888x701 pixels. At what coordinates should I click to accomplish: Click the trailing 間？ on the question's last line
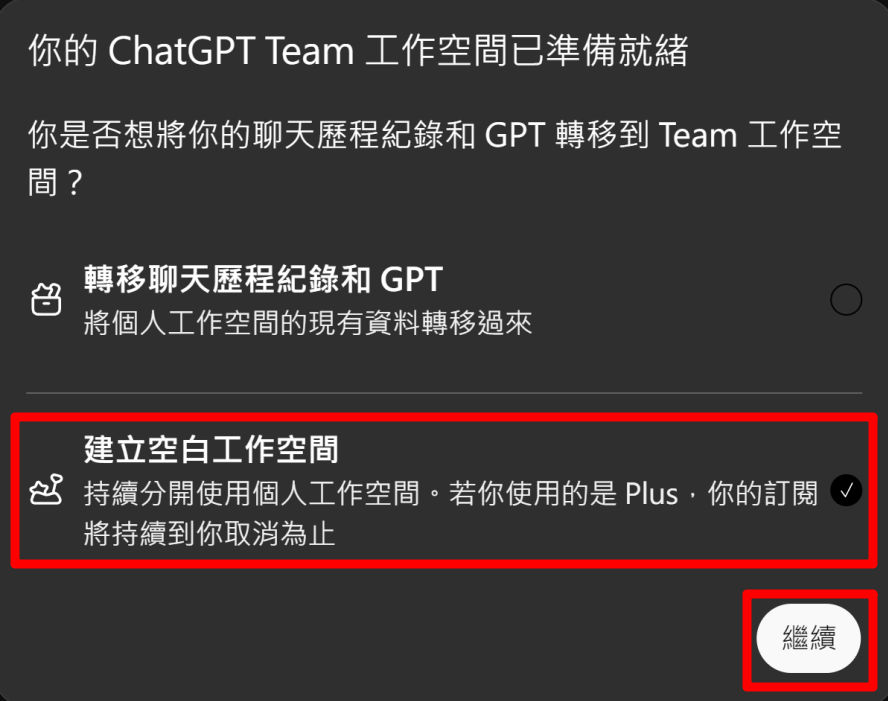point(56,183)
